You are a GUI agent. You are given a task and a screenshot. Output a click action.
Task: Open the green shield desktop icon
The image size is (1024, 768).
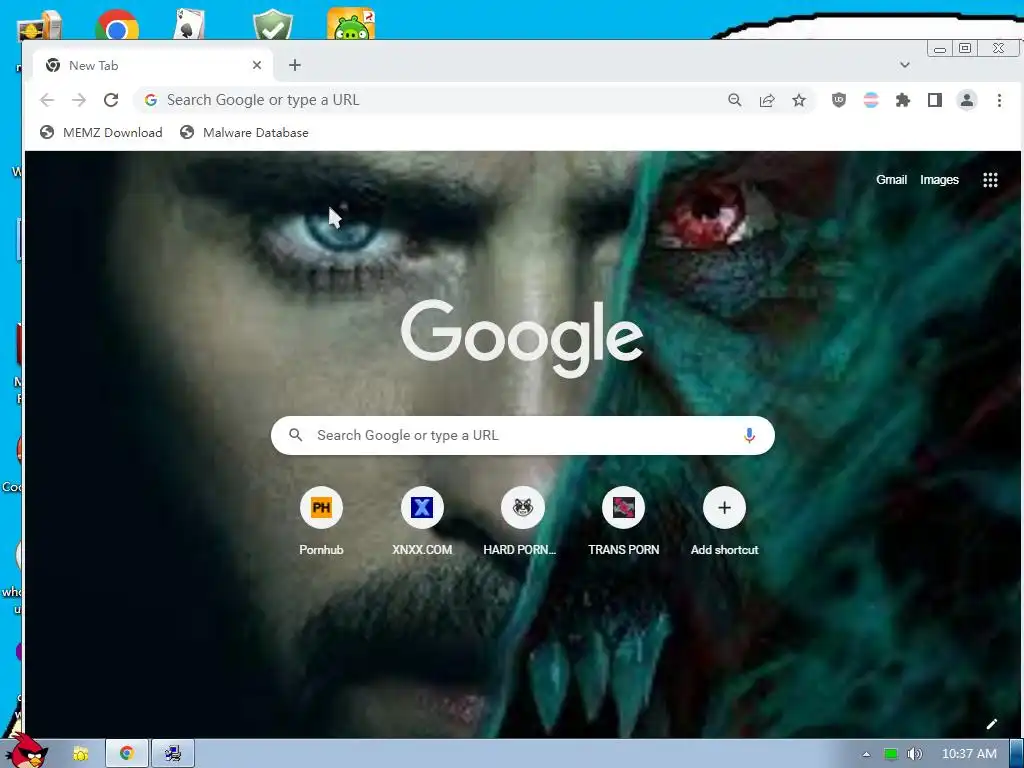tap(273, 24)
